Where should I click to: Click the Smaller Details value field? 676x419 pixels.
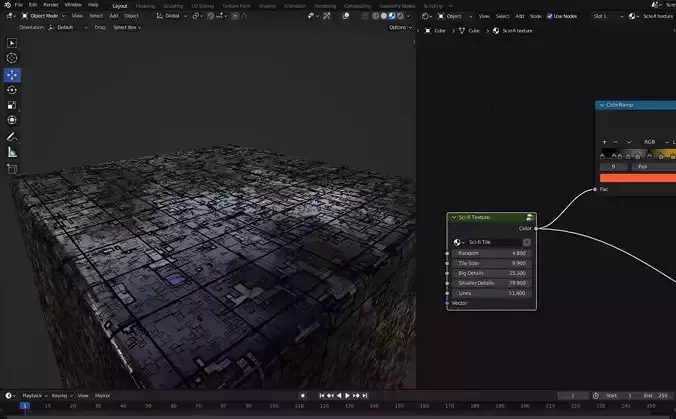point(491,283)
